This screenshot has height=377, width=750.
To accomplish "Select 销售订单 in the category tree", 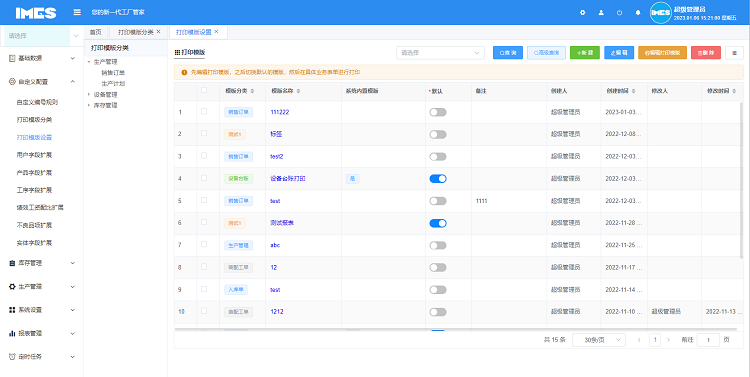I will point(113,73).
